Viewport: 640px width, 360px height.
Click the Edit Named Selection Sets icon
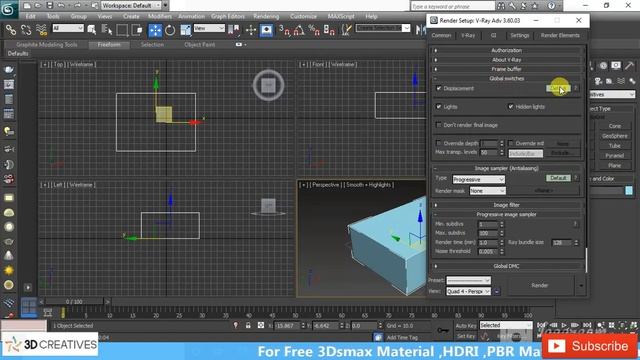(x=347, y=30)
